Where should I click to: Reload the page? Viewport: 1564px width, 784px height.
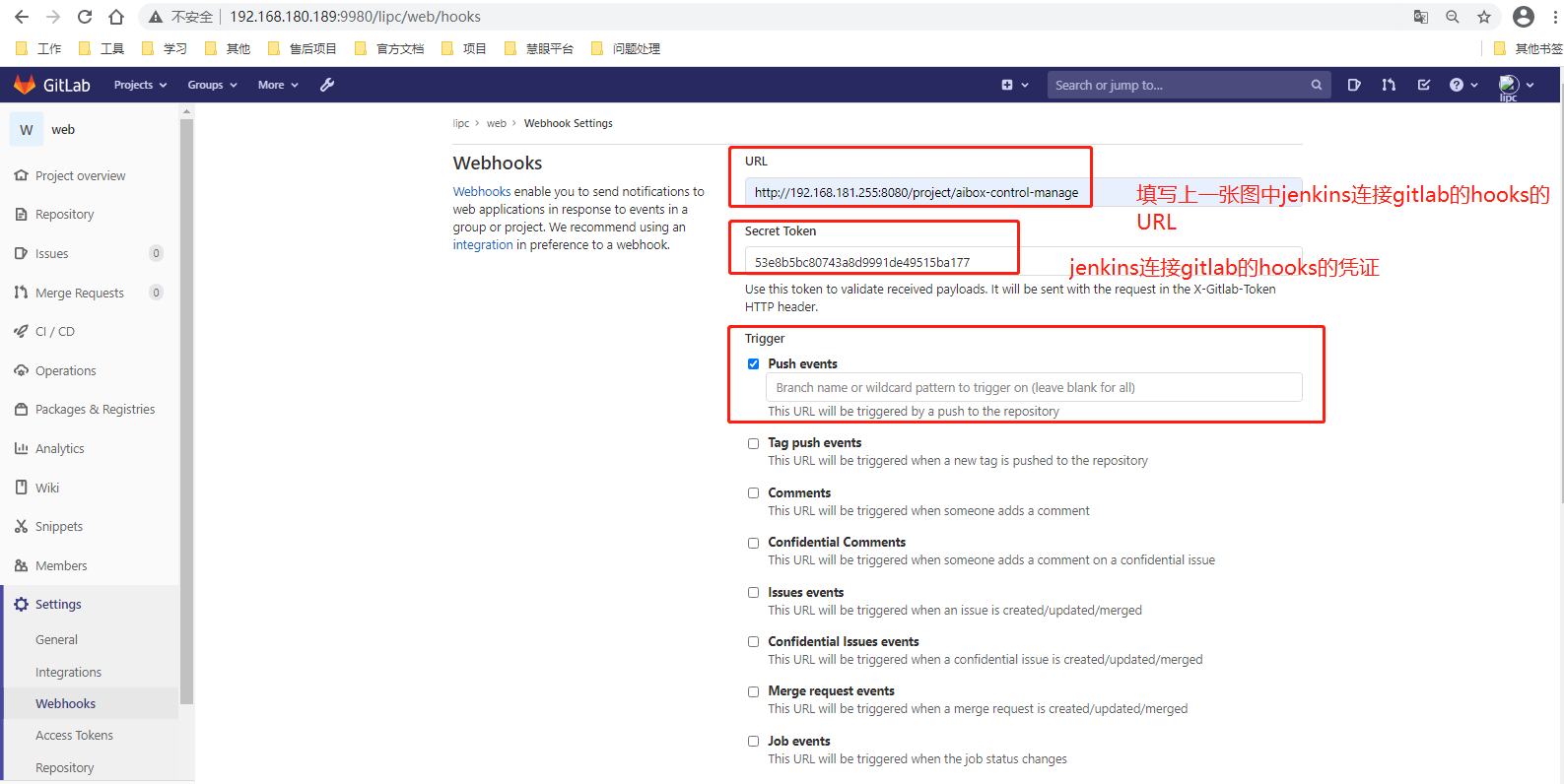tap(85, 17)
